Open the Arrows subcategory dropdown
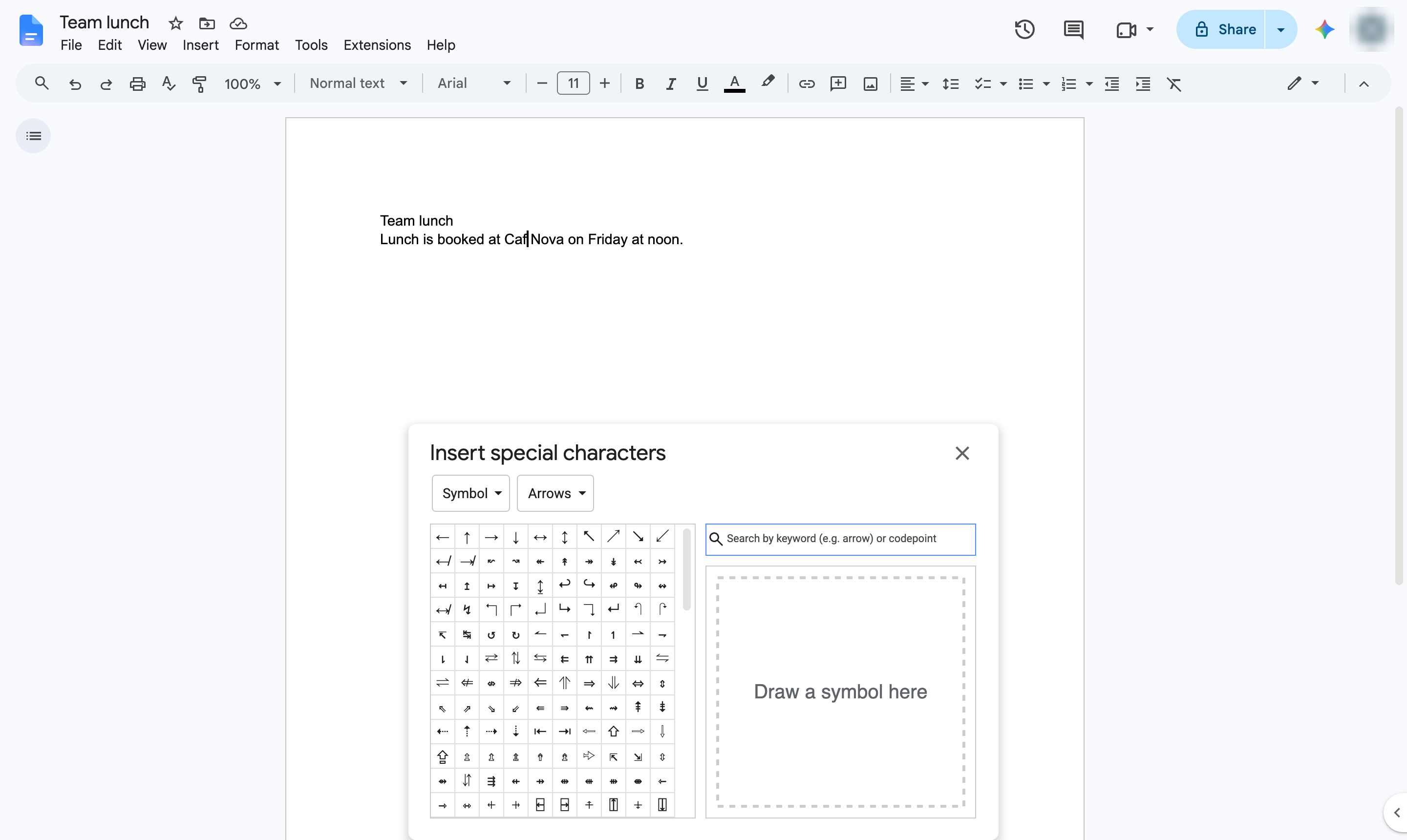 (555, 493)
